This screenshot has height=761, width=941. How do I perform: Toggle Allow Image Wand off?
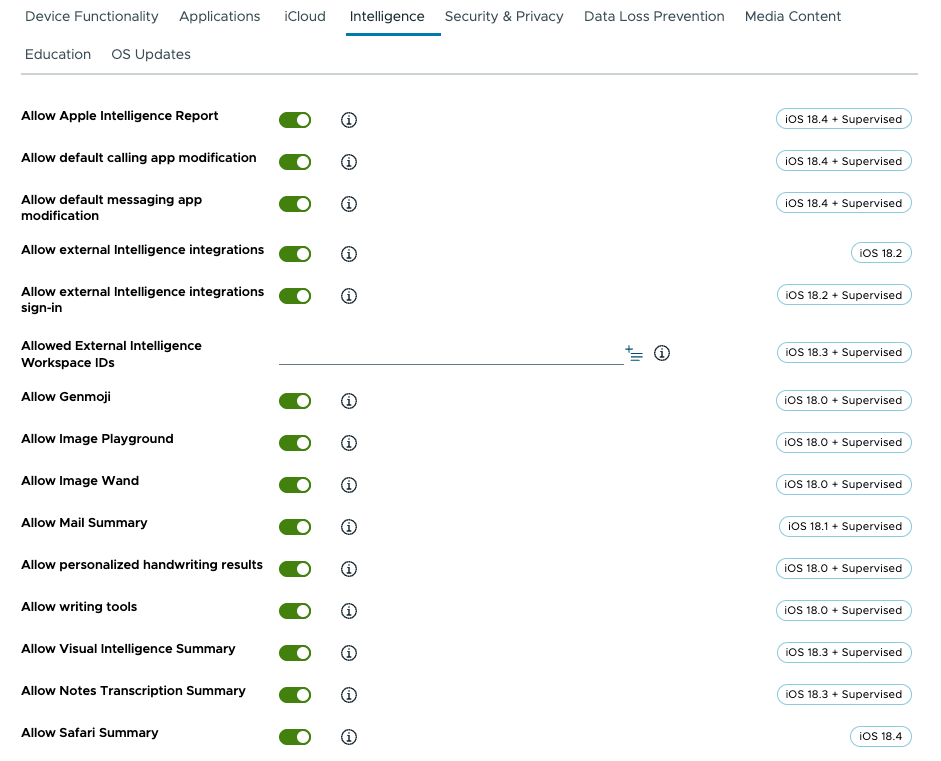(295, 485)
